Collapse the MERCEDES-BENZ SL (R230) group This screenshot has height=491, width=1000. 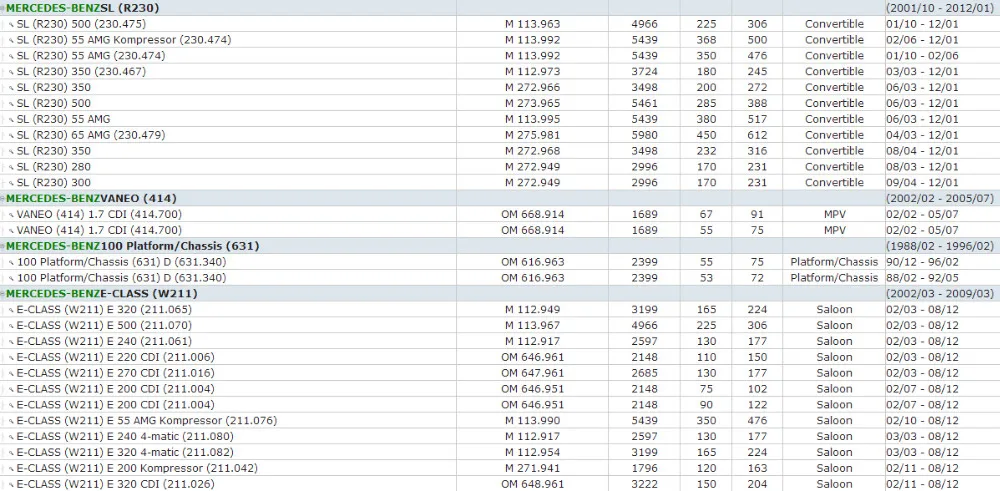click(x=3, y=8)
